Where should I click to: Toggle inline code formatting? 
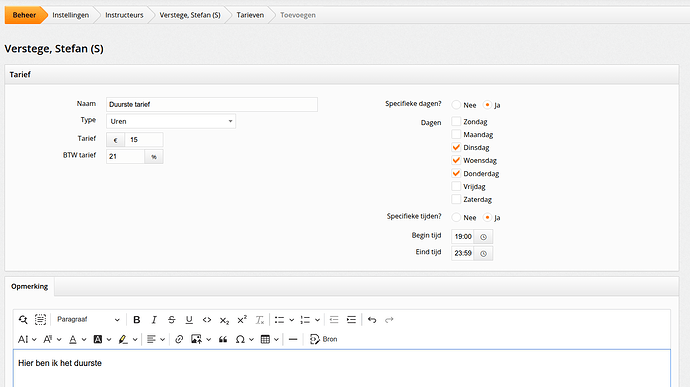pyautogui.click(x=207, y=320)
